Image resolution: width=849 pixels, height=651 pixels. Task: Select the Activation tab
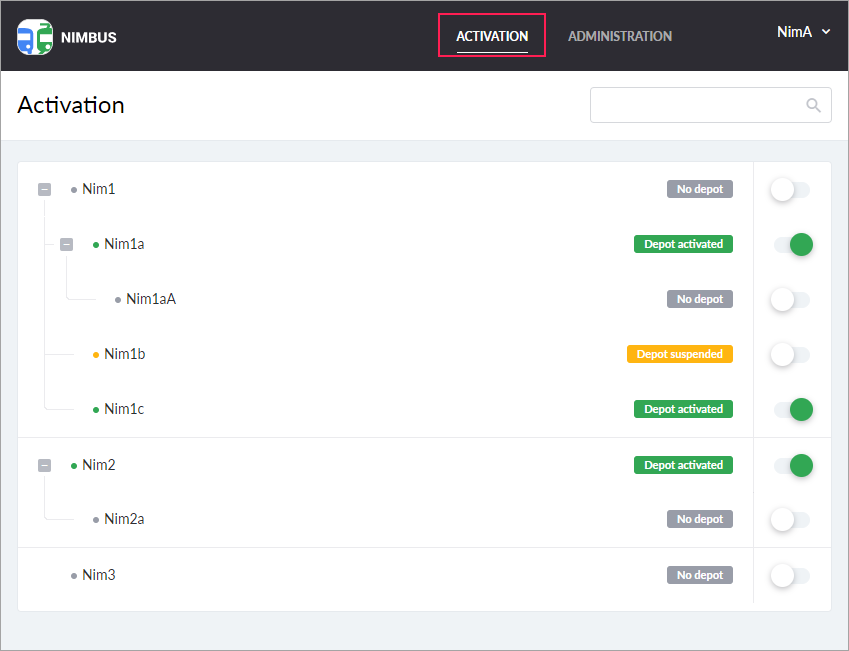[492, 36]
